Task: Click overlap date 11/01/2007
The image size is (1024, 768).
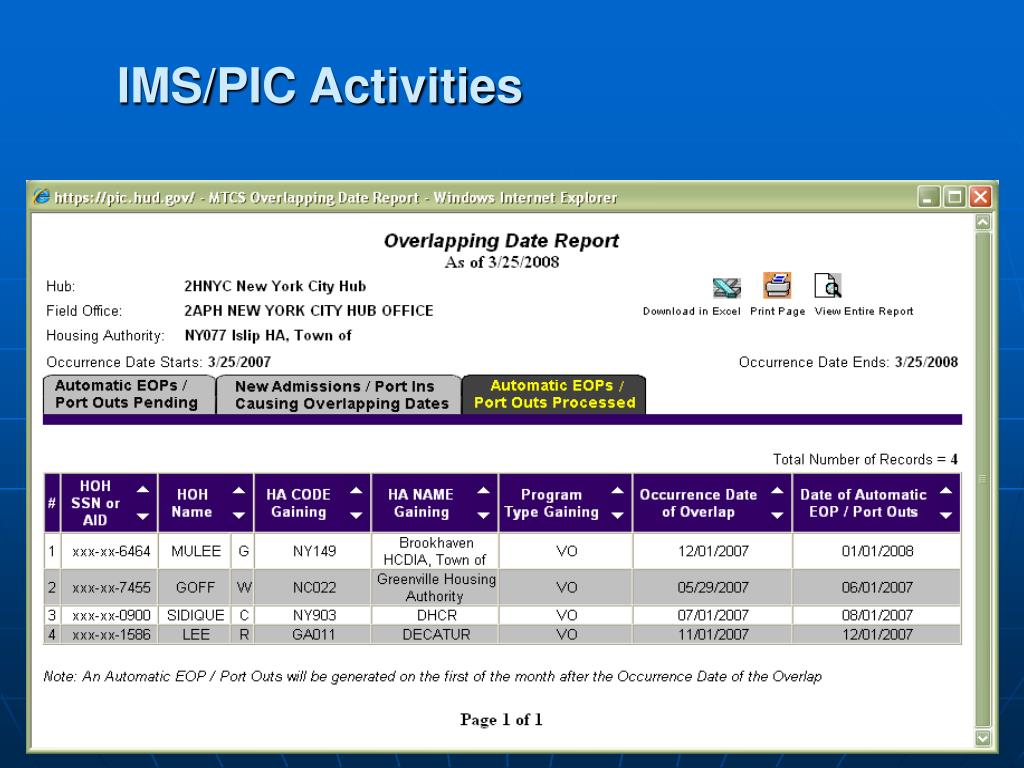Action: 713,634
